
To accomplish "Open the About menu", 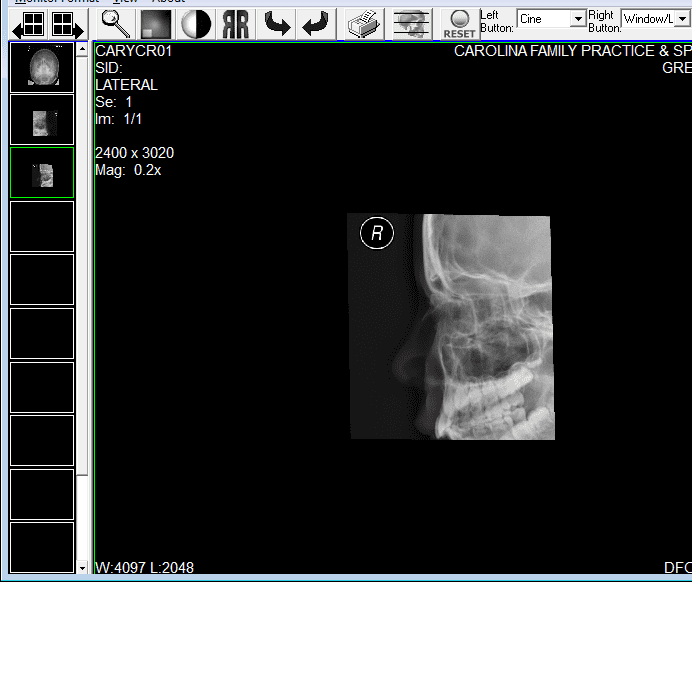I will (x=168, y=1).
